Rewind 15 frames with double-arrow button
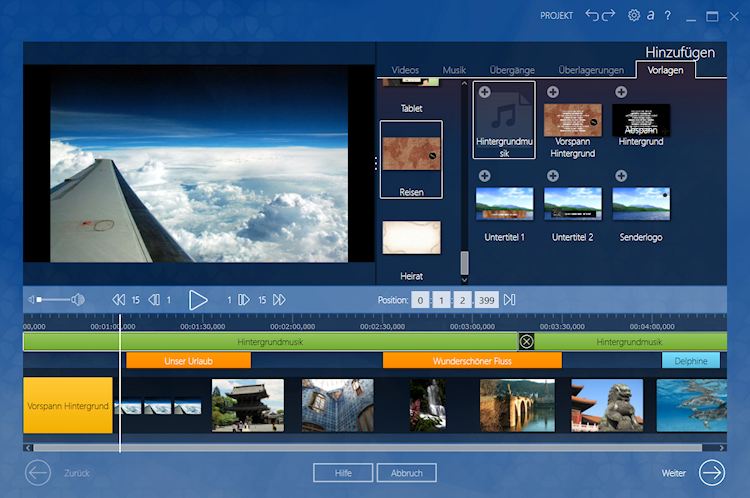This screenshot has width=750, height=498. 119,299
